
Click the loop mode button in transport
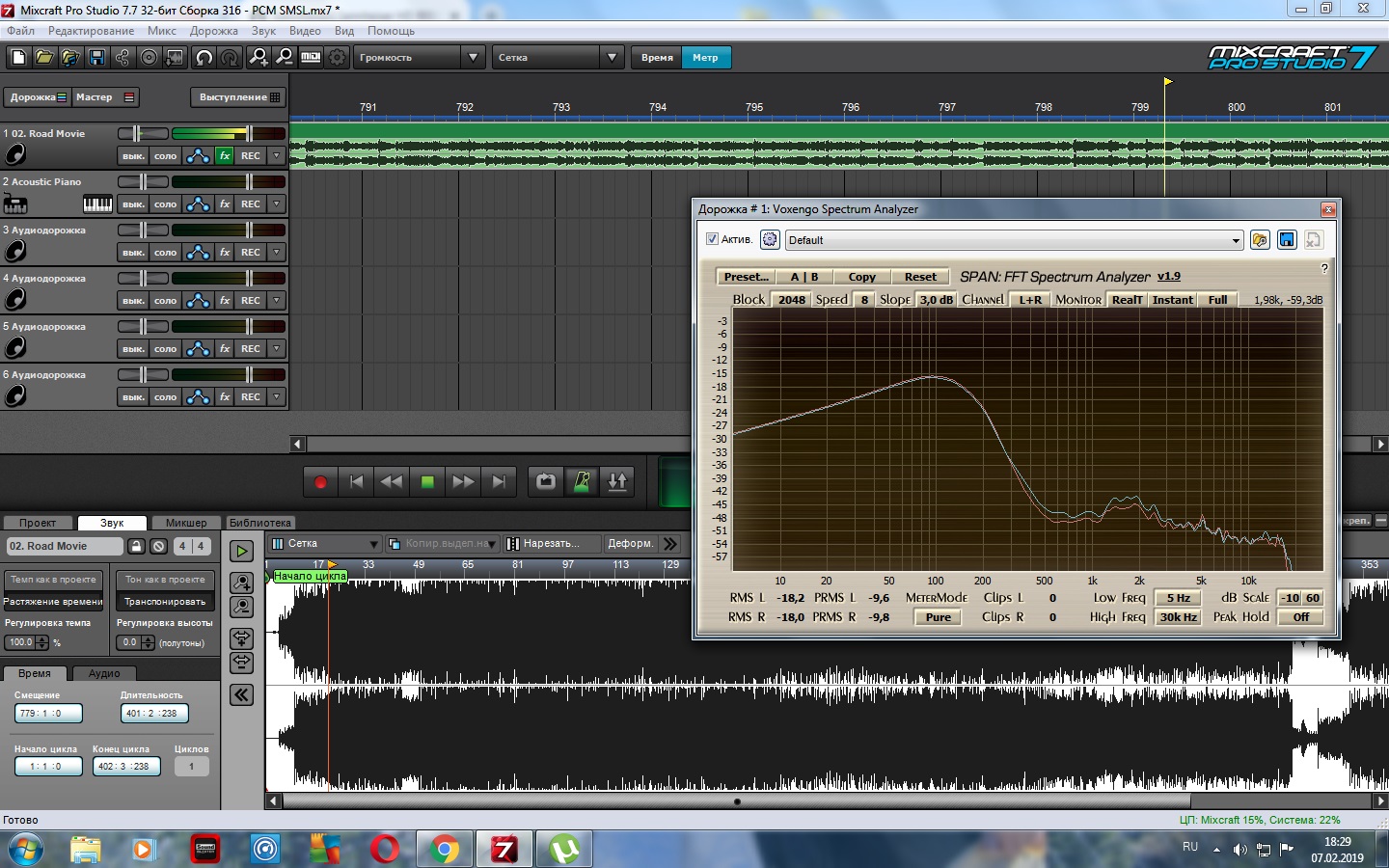coord(546,481)
